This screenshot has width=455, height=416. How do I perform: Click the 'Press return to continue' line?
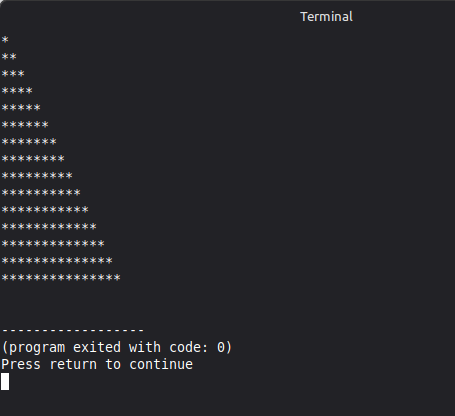[x=97, y=364]
